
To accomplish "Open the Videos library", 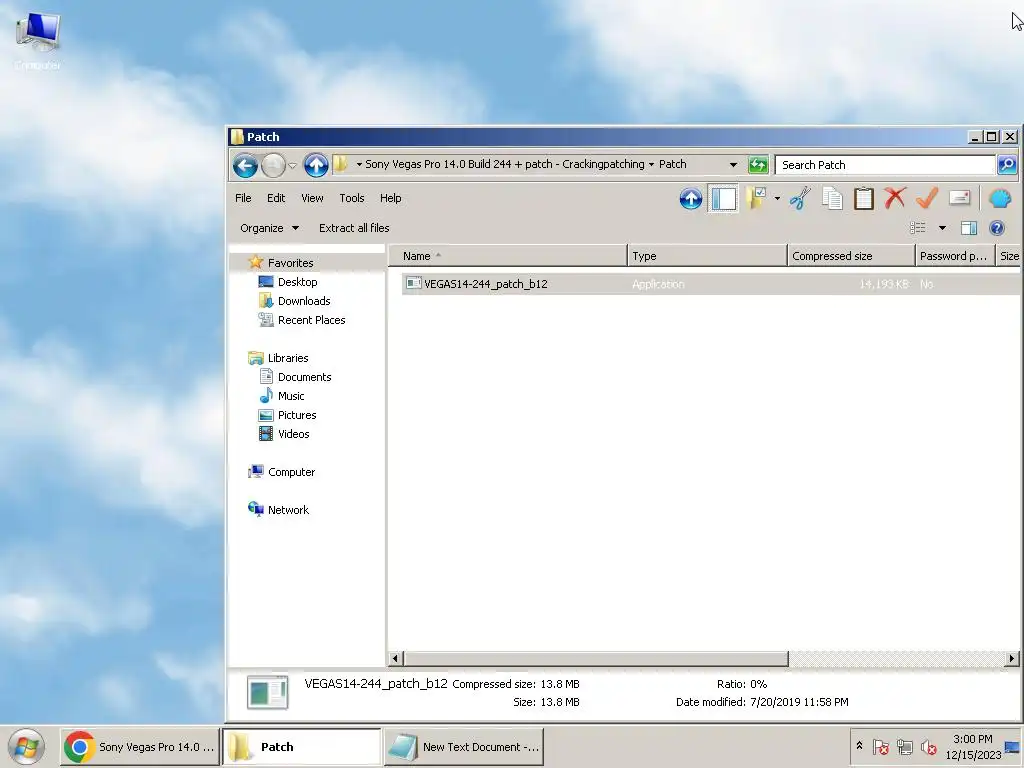I will 293,434.
